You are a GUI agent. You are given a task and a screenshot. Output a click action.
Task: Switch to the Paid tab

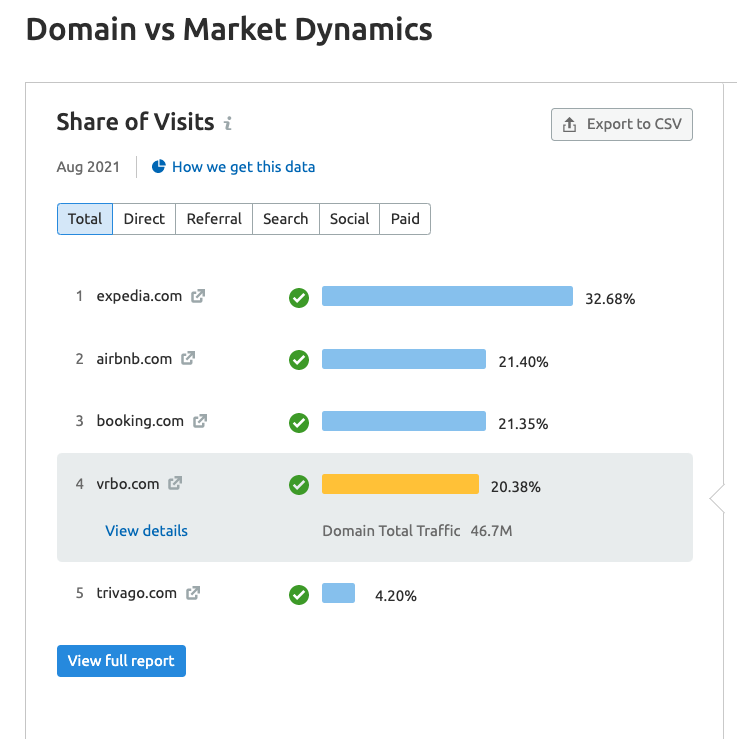click(x=405, y=219)
